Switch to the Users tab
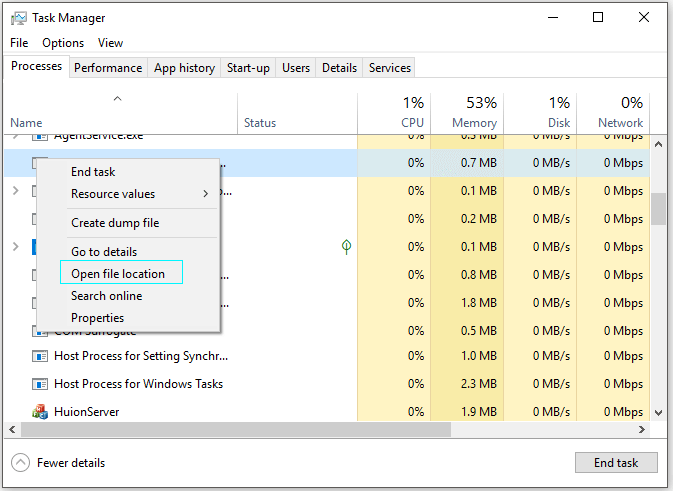Viewport: 673px width, 493px height. (296, 68)
